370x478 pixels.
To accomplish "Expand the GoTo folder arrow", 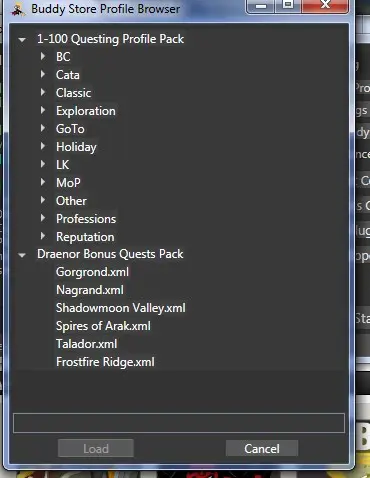I will pyautogui.click(x=43, y=128).
